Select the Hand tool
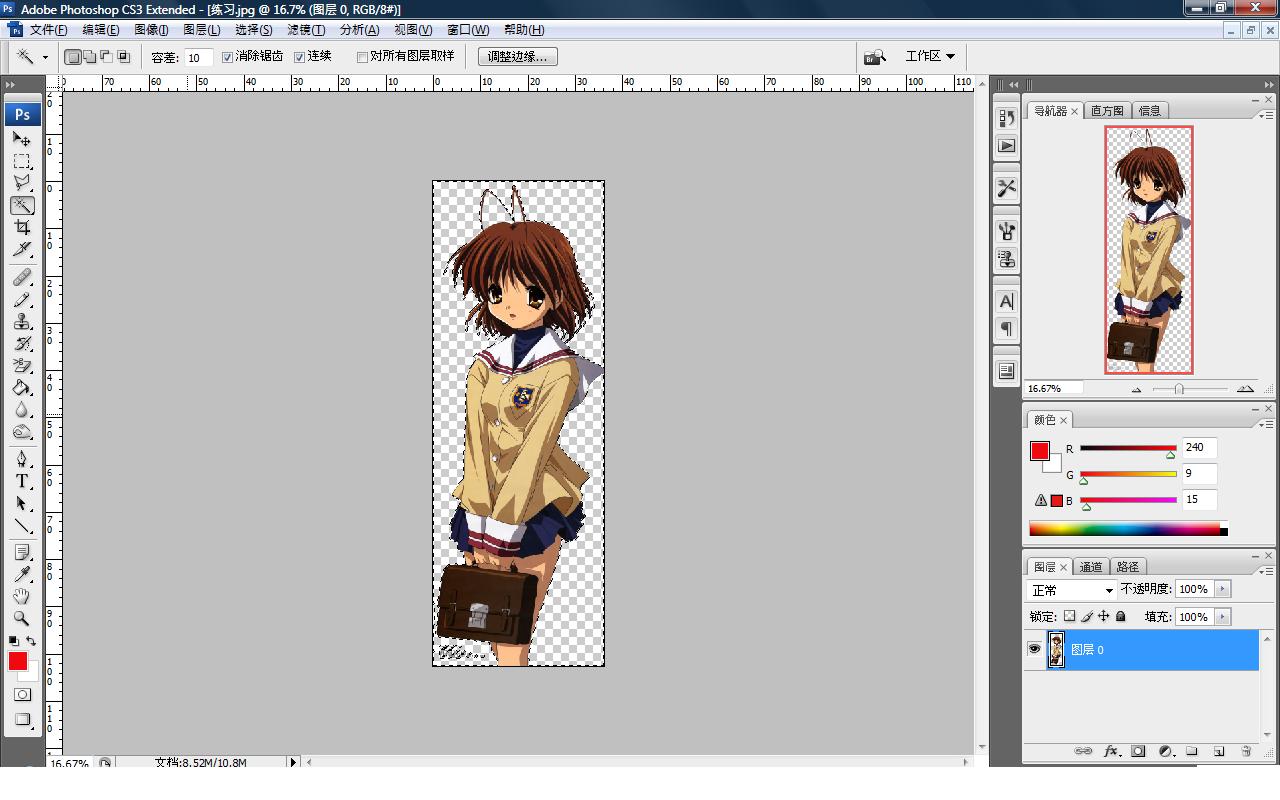Screen dimensions: 1280x800 (x=22, y=596)
